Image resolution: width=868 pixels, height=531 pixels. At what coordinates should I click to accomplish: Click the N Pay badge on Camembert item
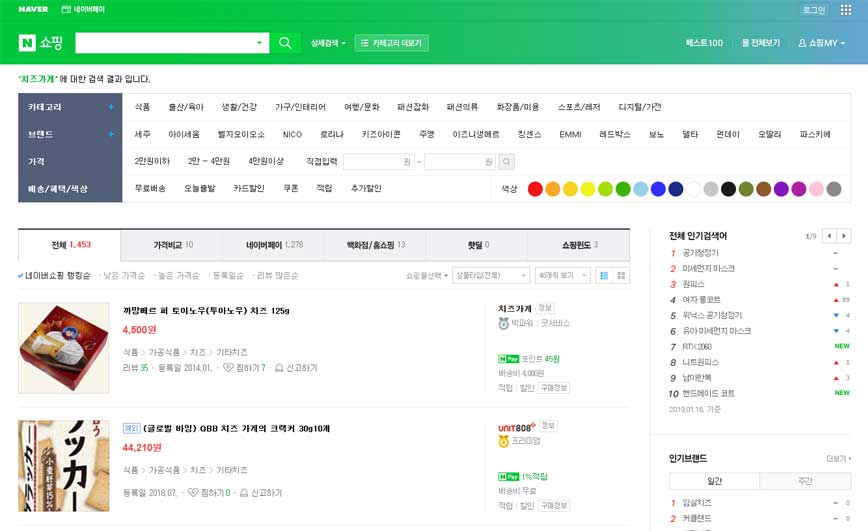[x=508, y=359]
